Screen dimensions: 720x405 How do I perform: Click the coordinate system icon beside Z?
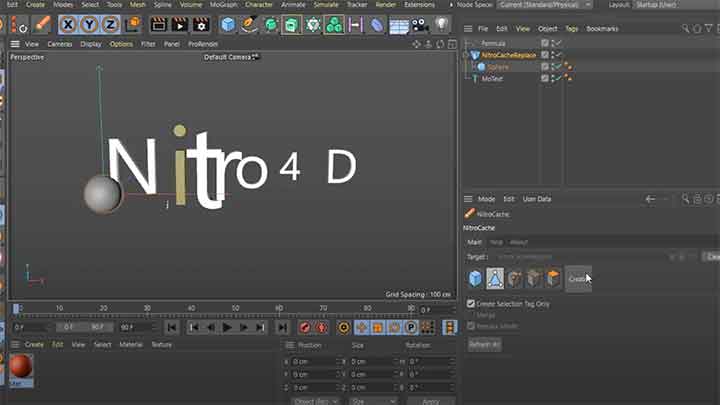(x=133, y=24)
